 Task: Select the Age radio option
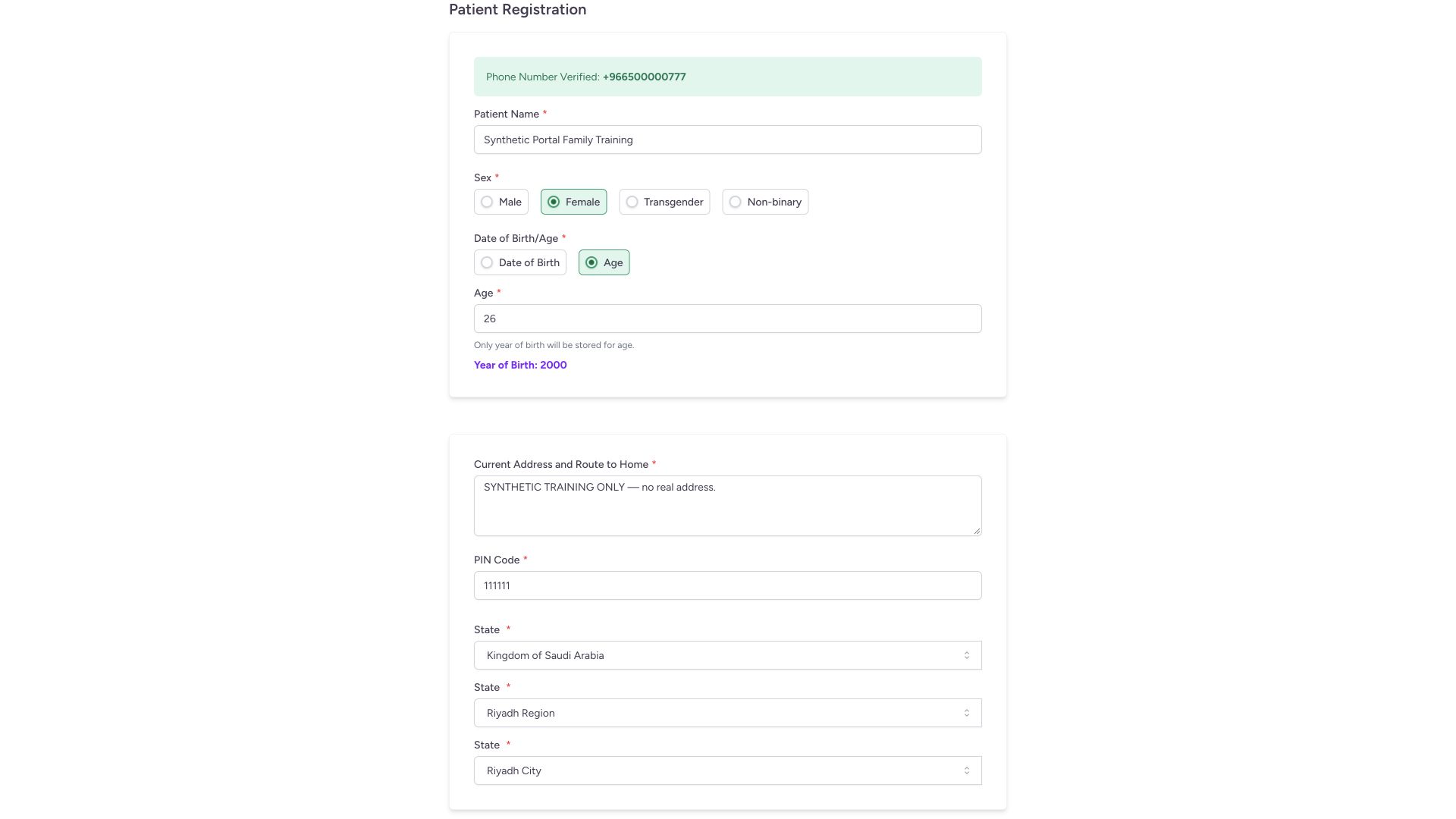(x=604, y=262)
